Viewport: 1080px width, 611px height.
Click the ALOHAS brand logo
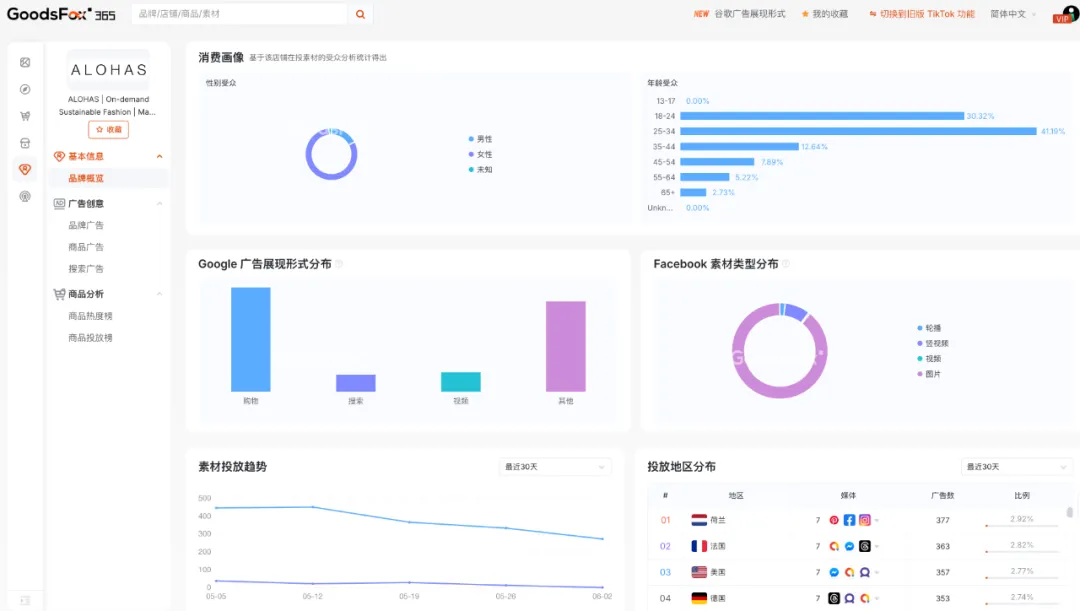[x=109, y=70]
